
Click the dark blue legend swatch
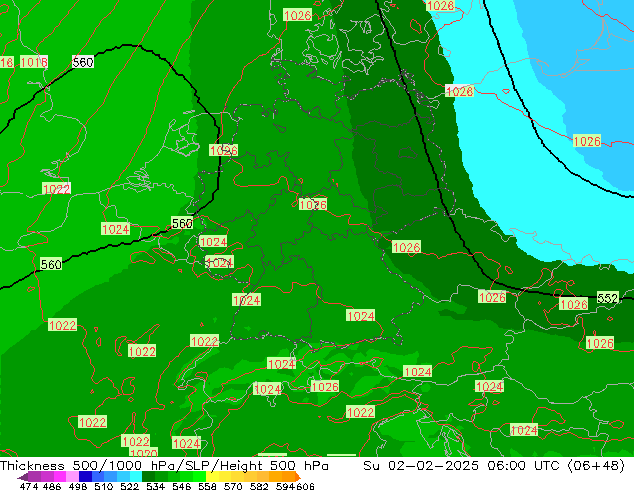click(x=85, y=477)
